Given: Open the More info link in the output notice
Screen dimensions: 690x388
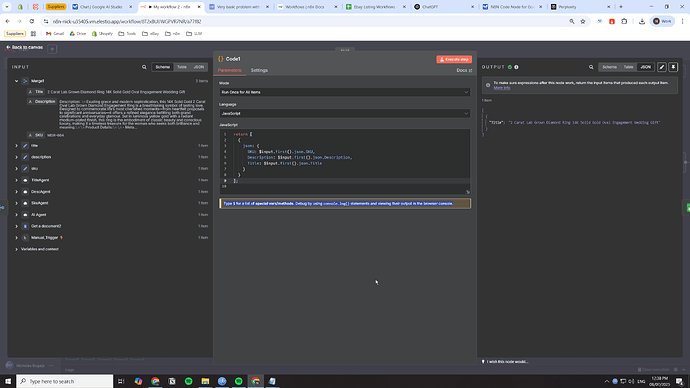Looking at the screenshot, I should (x=502, y=88).
